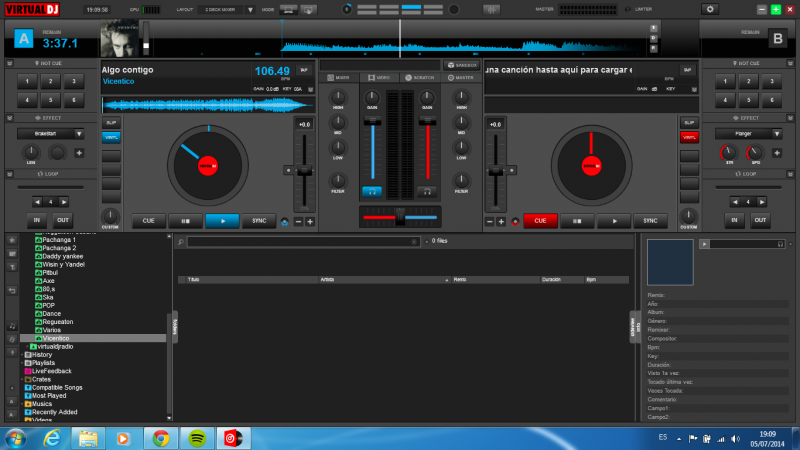
Task: Collapse deck A Loop panel
Action: click(x=9, y=174)
